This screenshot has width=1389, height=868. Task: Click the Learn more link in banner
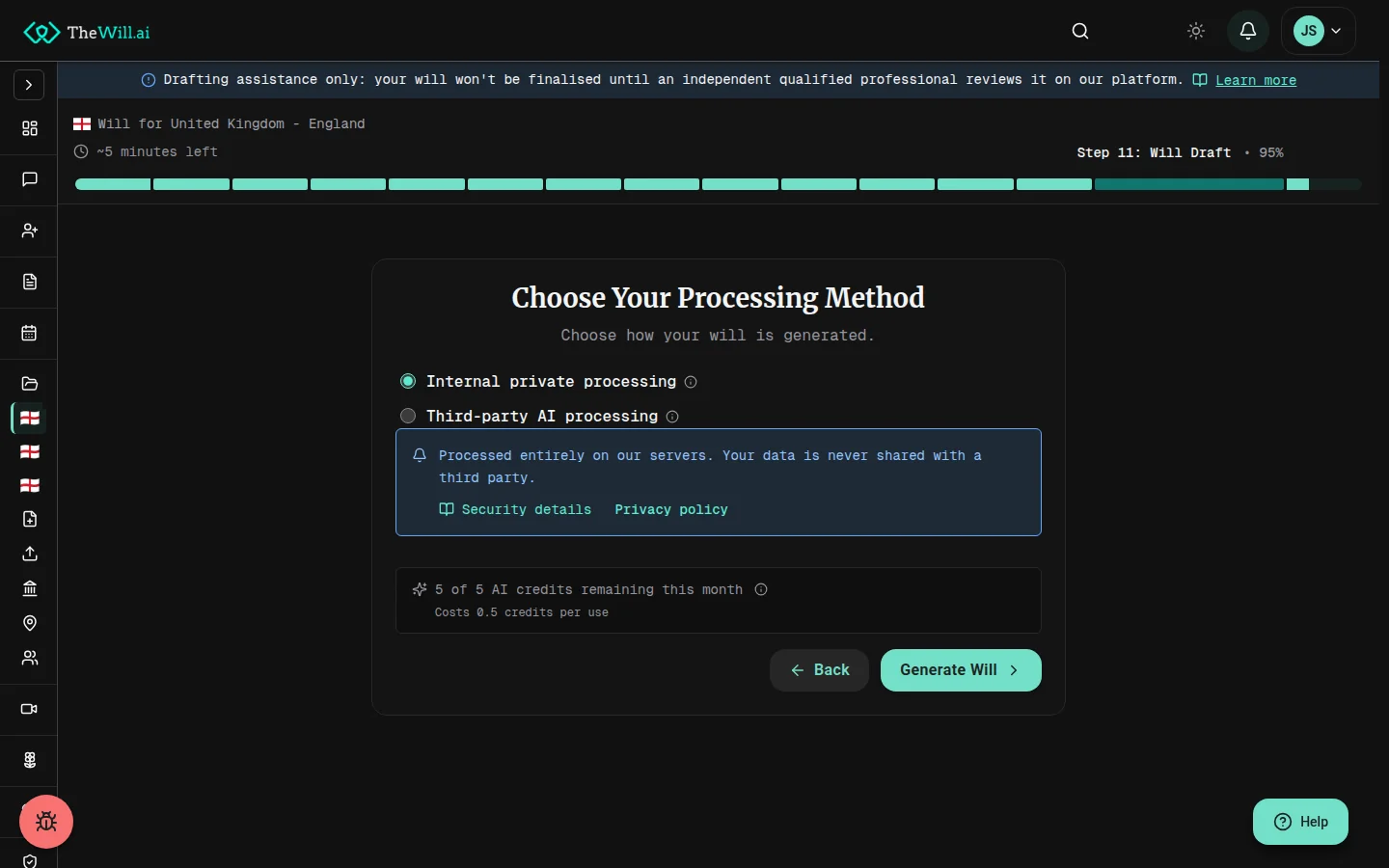pyautogui.click(x=1256, y=80)
